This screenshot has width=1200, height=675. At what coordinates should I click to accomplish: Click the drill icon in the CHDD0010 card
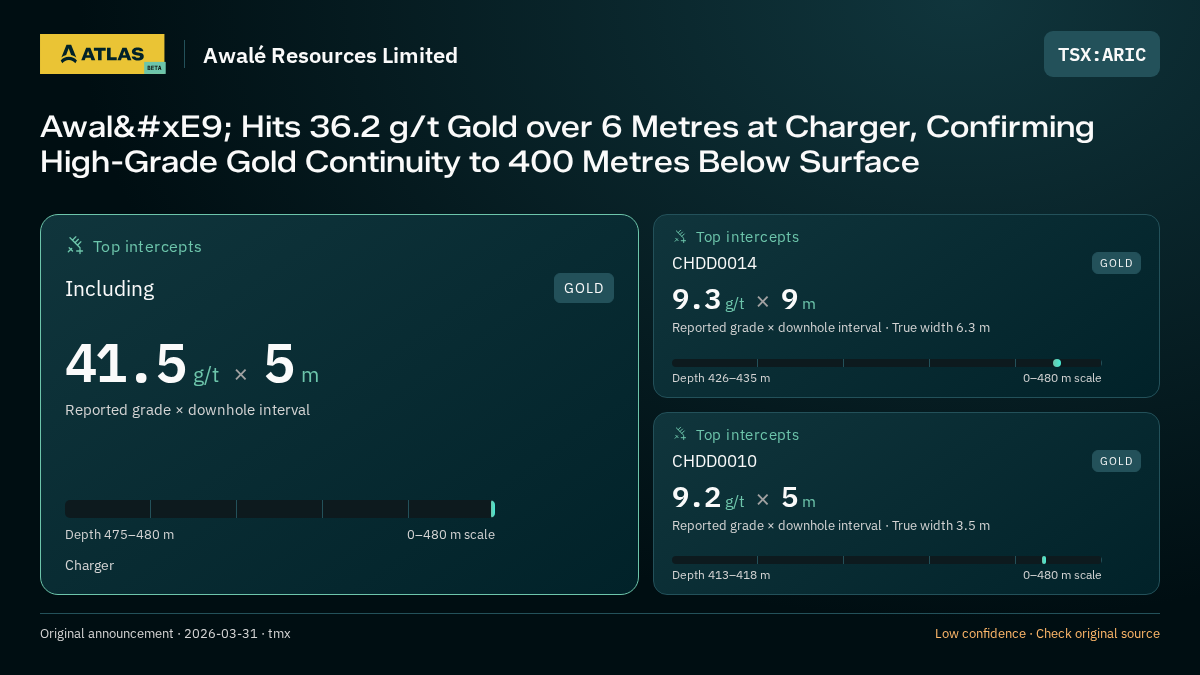pyautogui.click(x=680, y=434)
